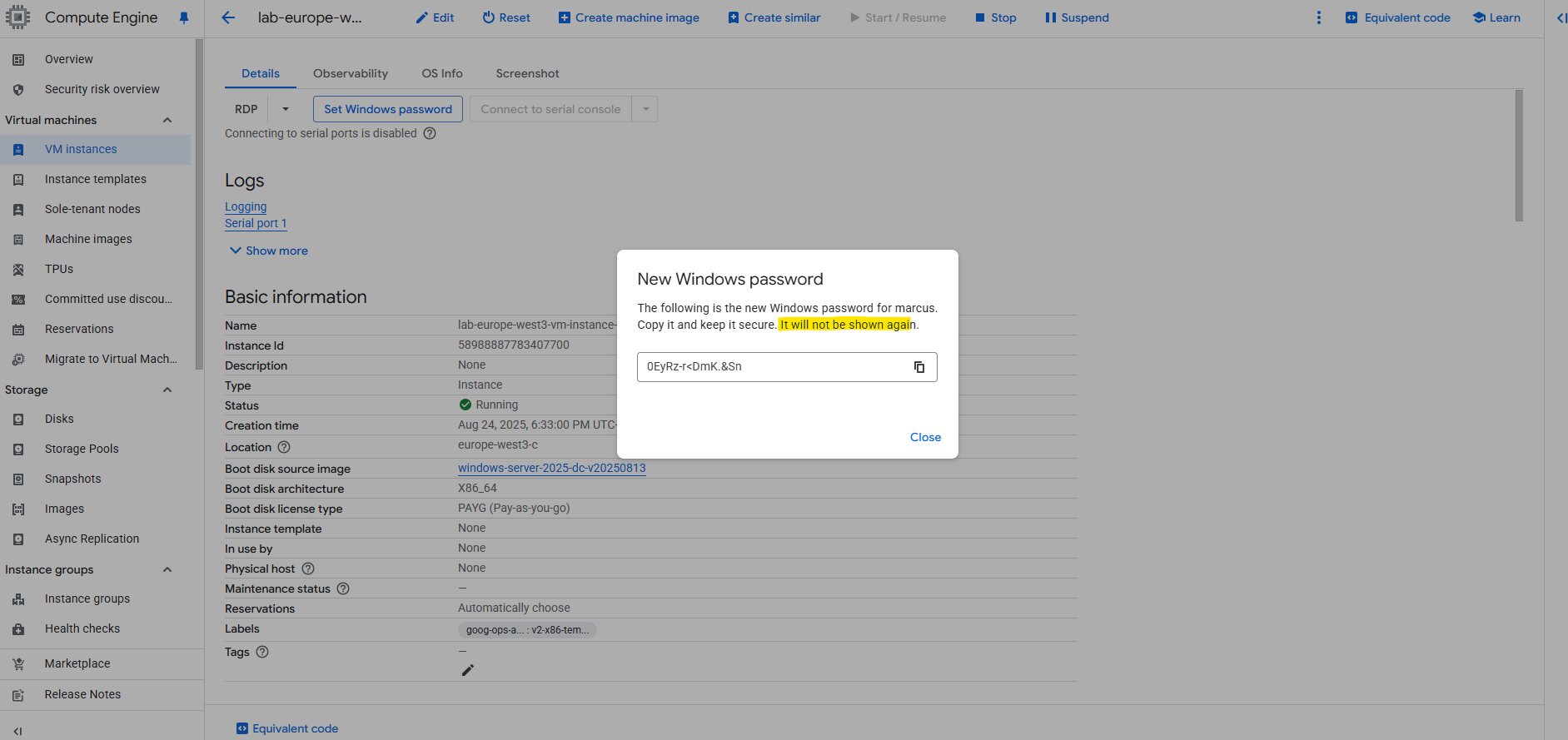
Task: Open windows-server-2025-dc-v20250813 image link
Action: click(x=552, y=468)
